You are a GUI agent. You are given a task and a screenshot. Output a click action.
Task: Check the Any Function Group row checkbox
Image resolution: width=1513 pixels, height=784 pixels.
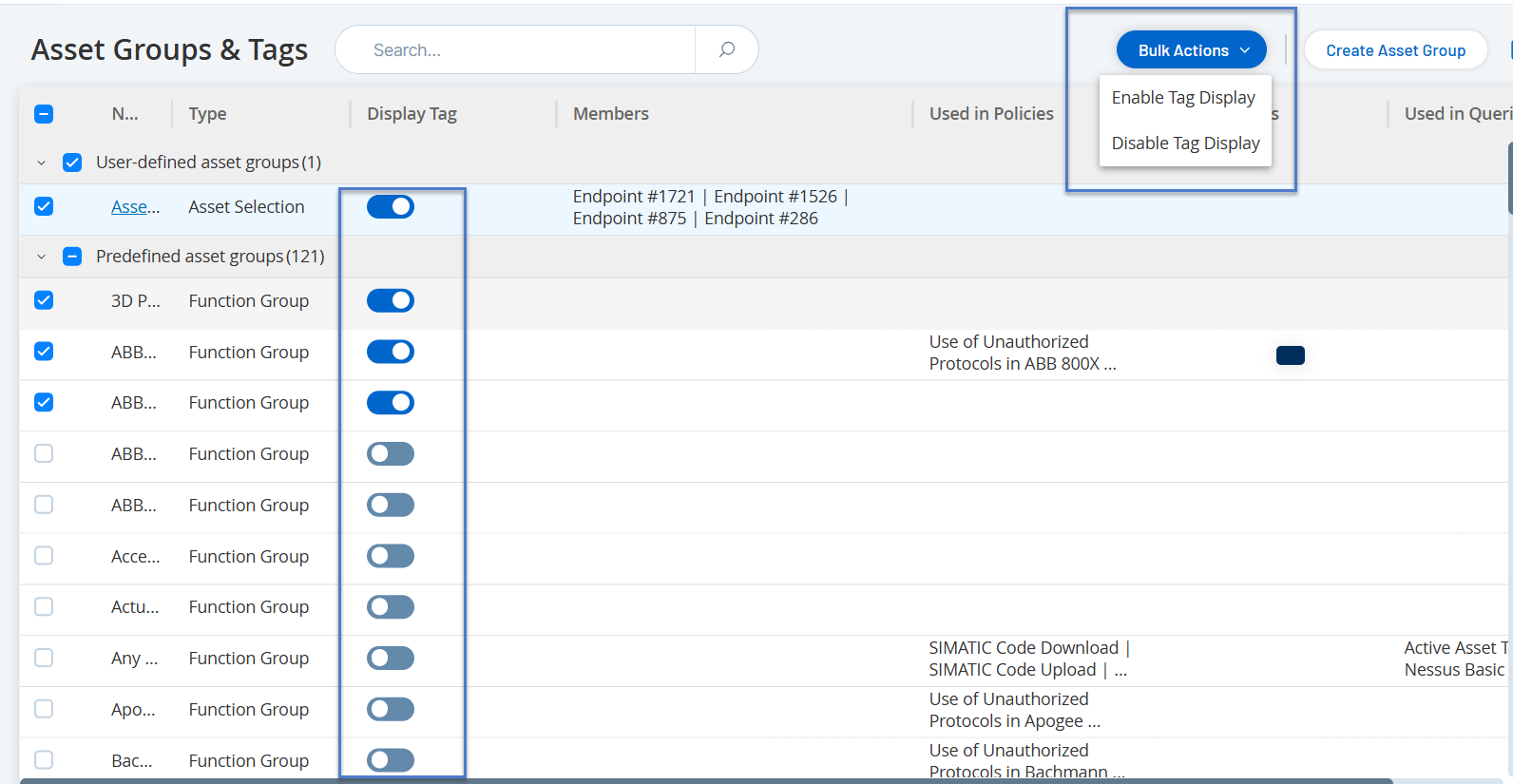44,658
